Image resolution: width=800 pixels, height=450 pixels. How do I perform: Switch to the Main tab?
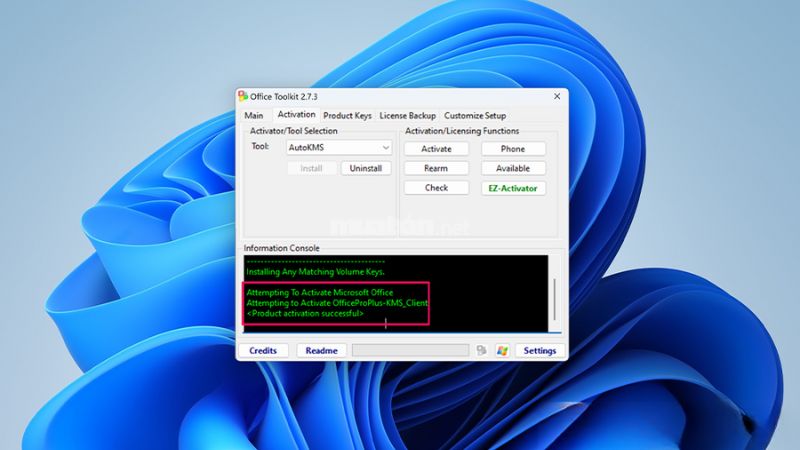pyautogui.click(x=254, y=116)
